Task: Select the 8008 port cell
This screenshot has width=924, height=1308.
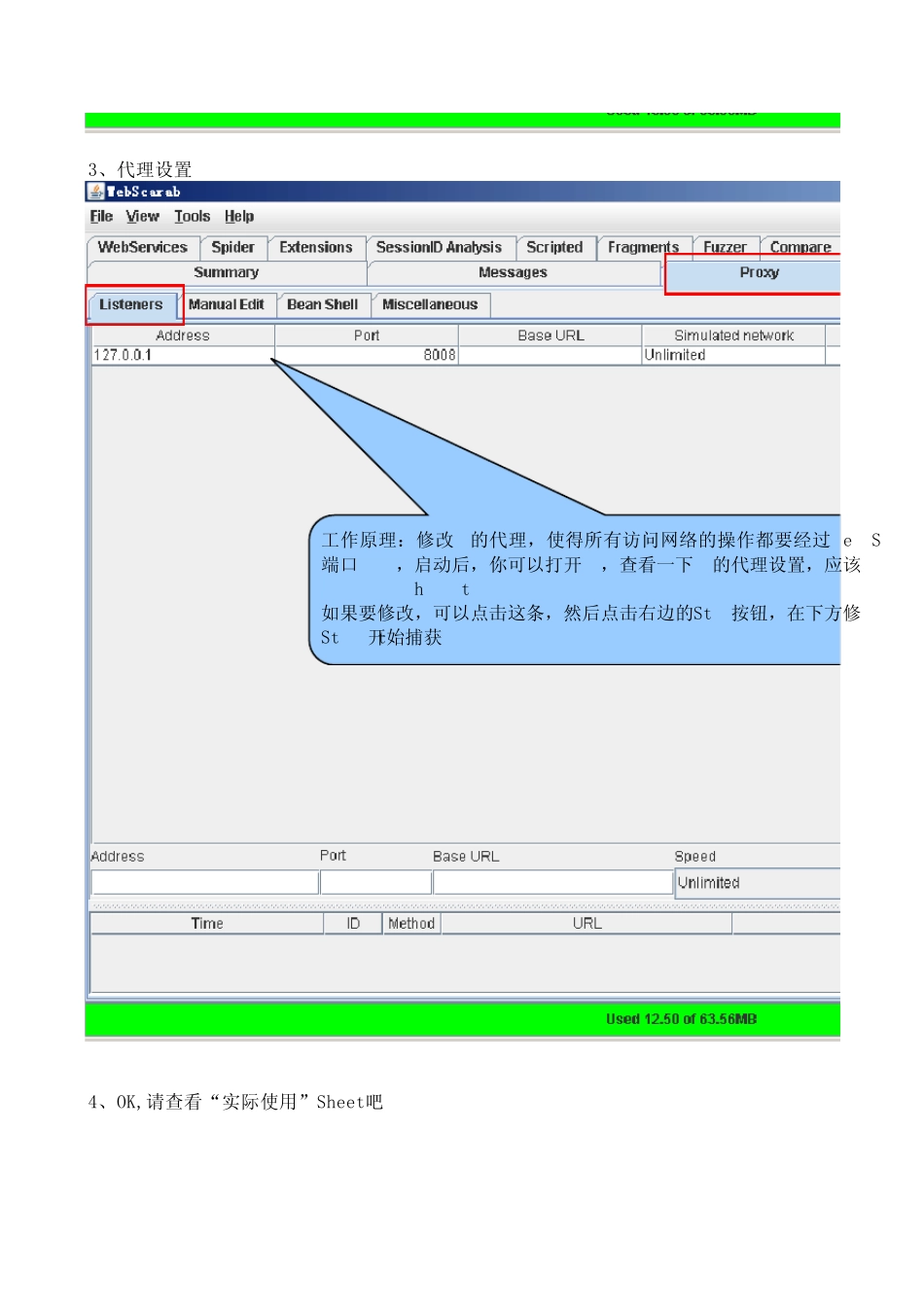Action: [x=367, y=355]
